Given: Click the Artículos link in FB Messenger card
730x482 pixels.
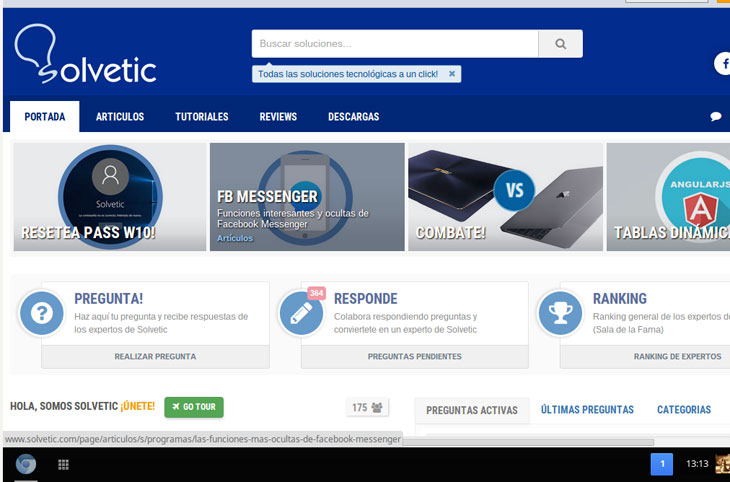Looking at the screenshot, I should pyautogui.click(x=235, y=238).
